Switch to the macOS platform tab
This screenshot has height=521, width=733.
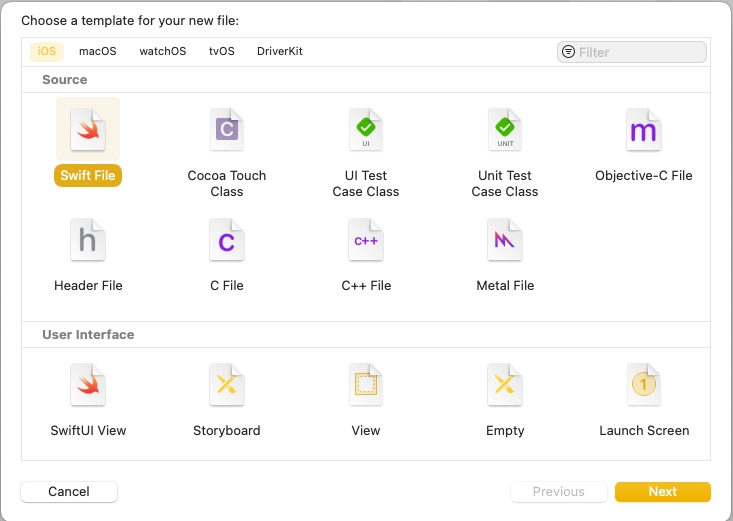click(98, 51)
